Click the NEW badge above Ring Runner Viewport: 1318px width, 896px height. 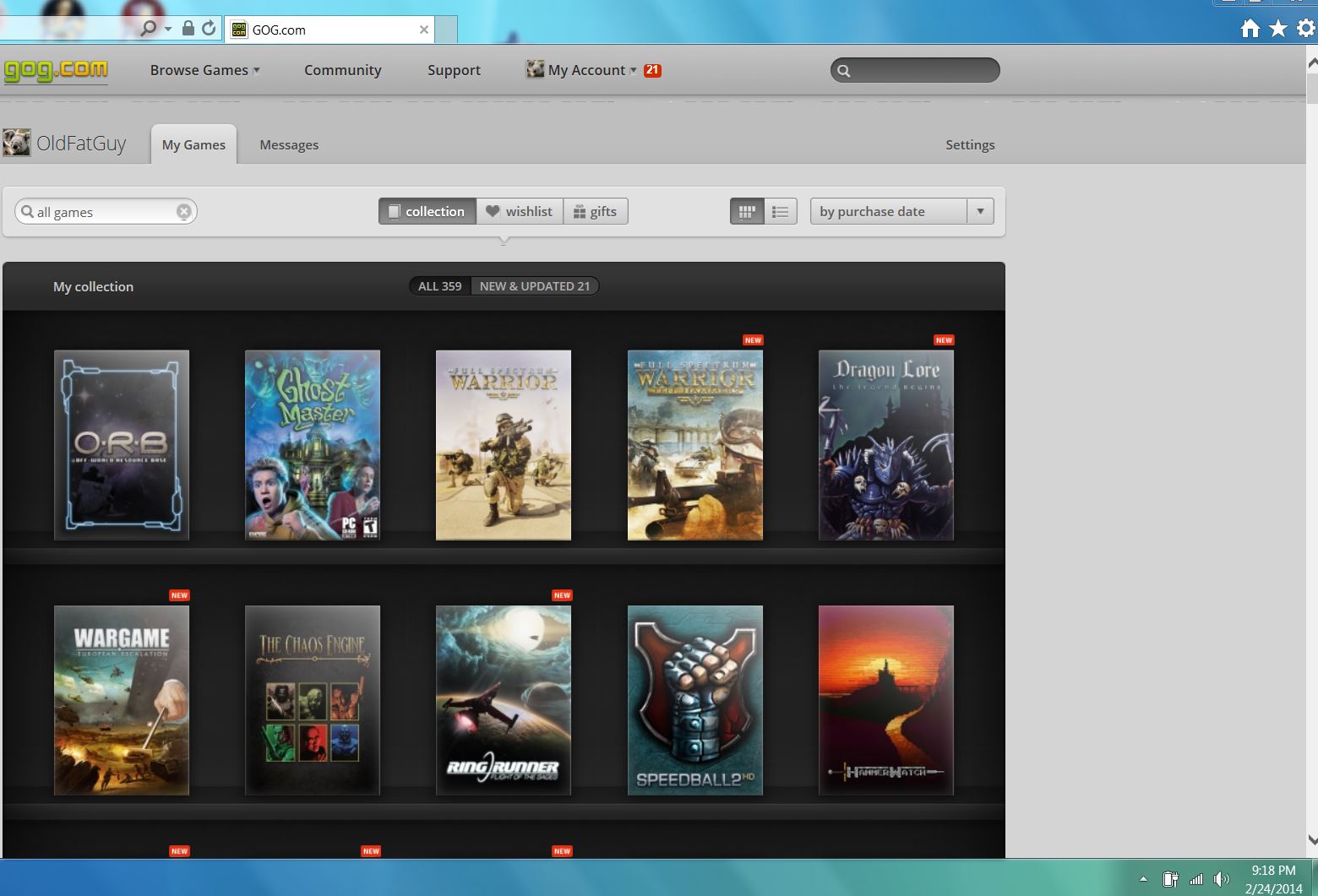click(562, 595)
